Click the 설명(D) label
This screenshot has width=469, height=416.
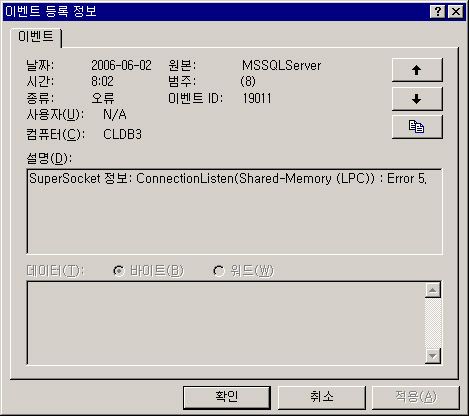pos(49,158)
